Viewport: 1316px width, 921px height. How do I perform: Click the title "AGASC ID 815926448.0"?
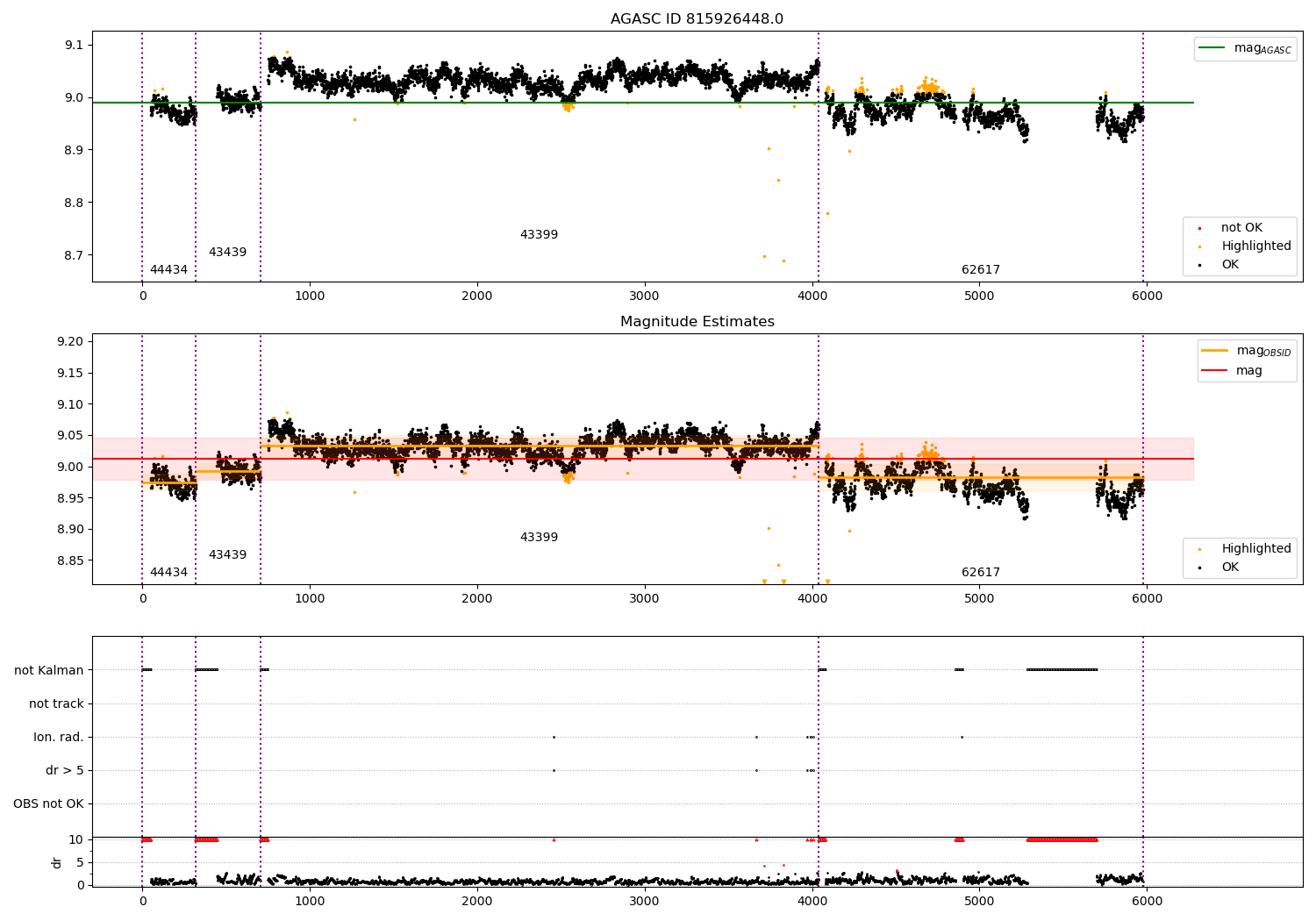[697, 19]
